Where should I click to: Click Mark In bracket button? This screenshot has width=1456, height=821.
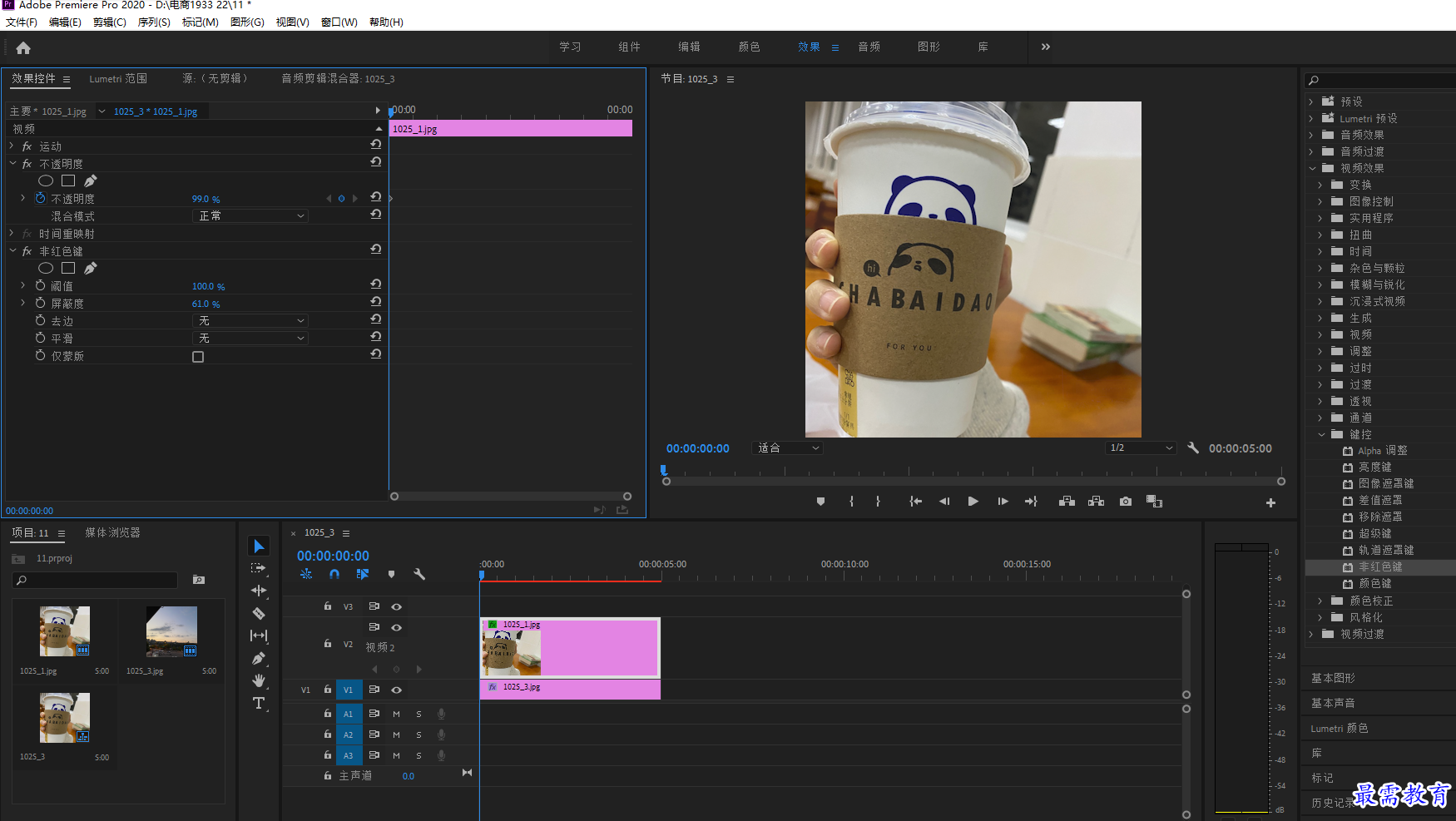coord(851,502)
